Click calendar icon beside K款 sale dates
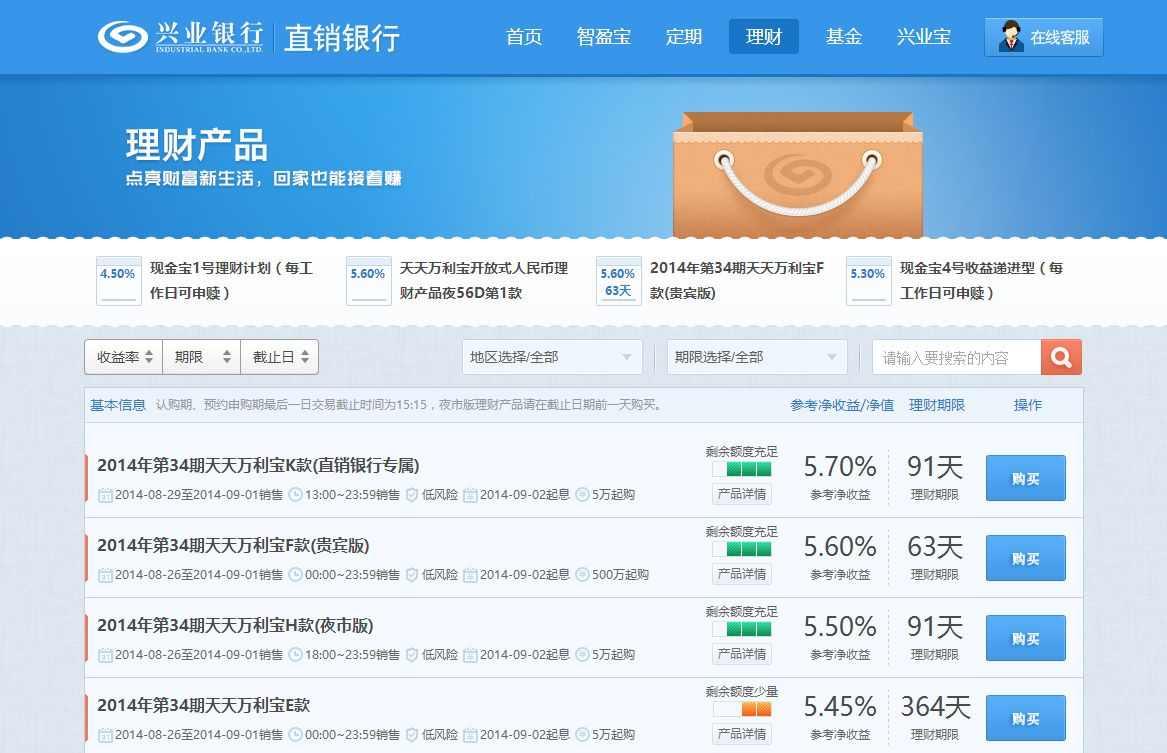 point(105,495)
